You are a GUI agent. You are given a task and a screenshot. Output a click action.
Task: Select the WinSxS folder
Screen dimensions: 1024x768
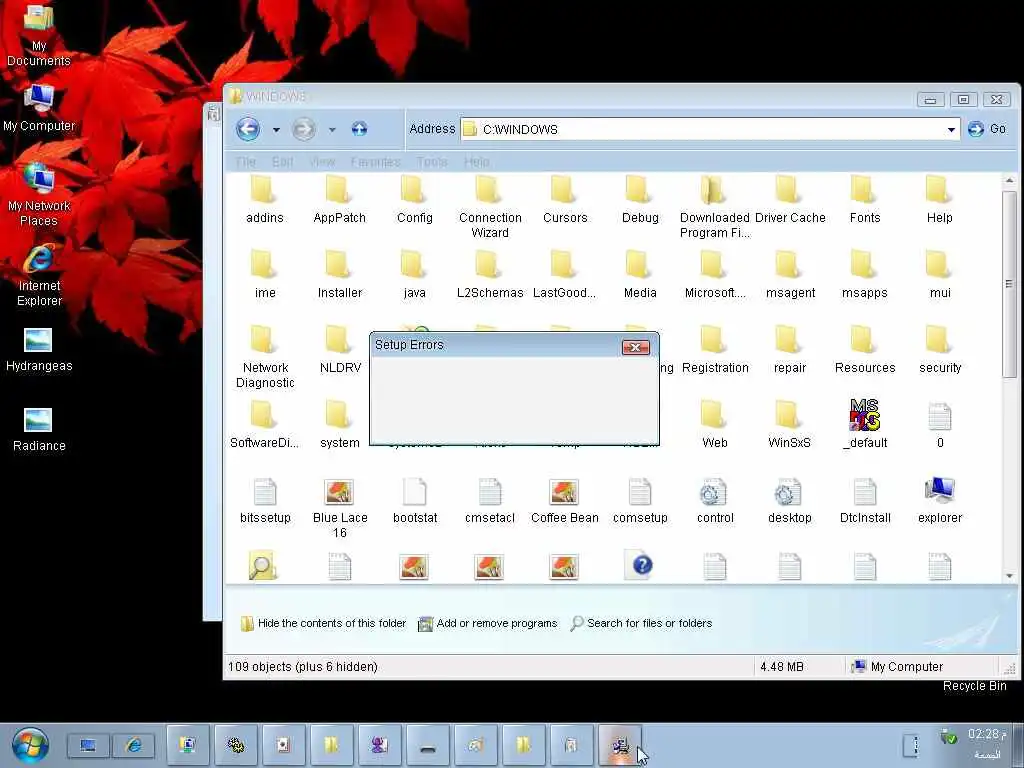790,425
